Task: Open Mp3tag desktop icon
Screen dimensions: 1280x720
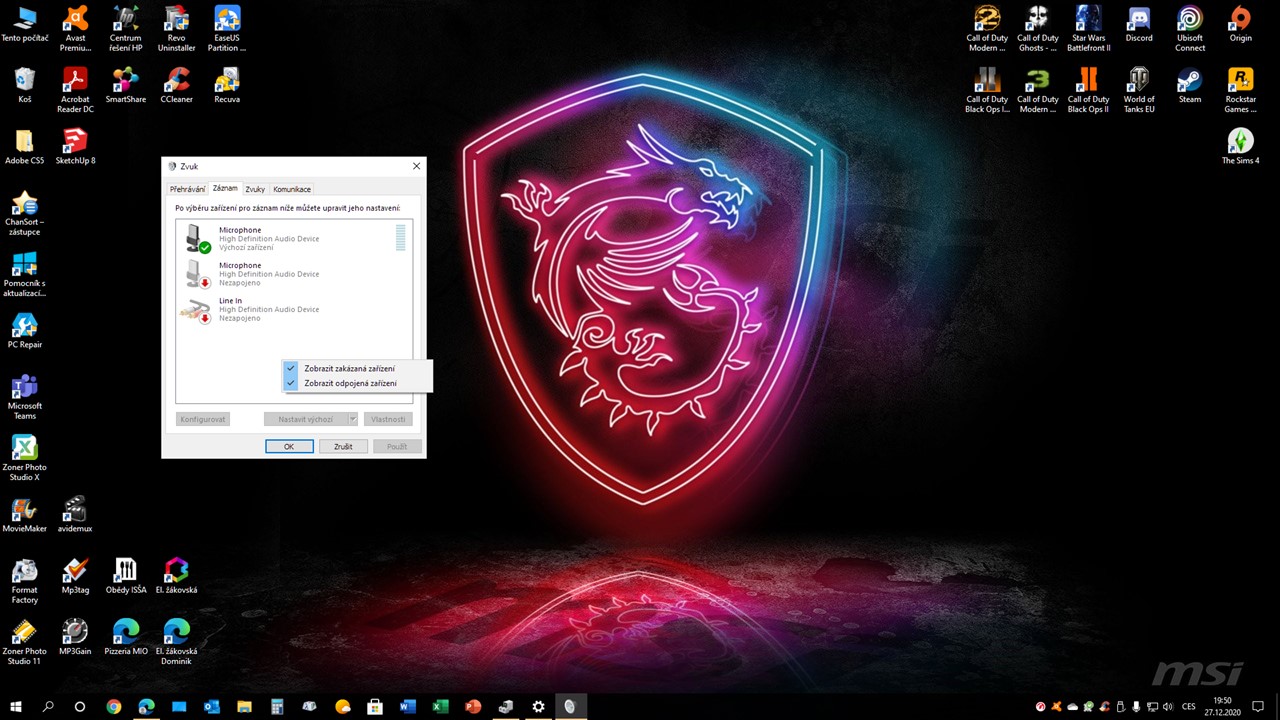Action: 75,576
